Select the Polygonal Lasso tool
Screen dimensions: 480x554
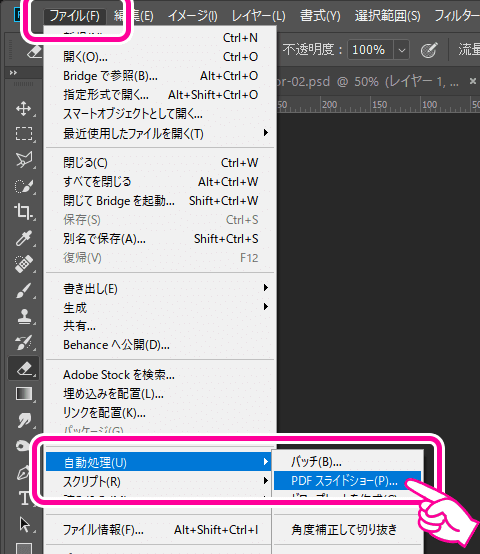coord(24,160)
